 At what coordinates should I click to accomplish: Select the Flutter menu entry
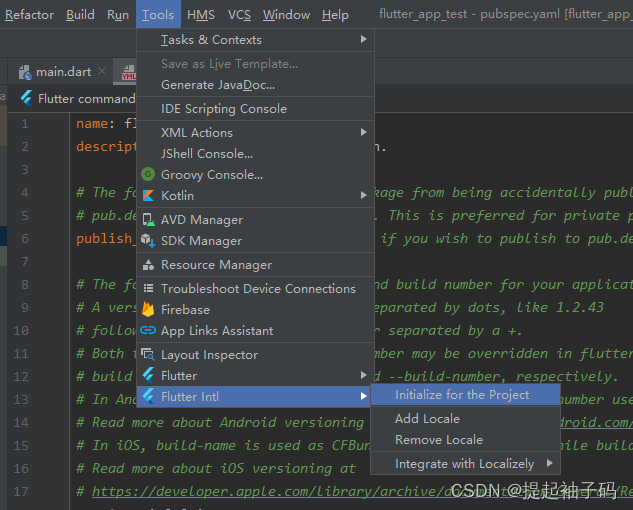coord(256,376)
